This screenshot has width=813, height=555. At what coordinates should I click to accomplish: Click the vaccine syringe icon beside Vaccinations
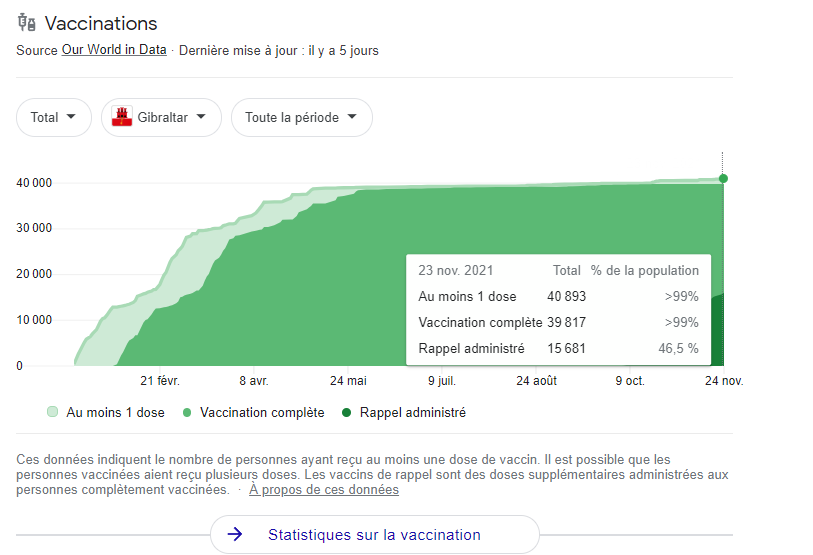pos(26,23)
